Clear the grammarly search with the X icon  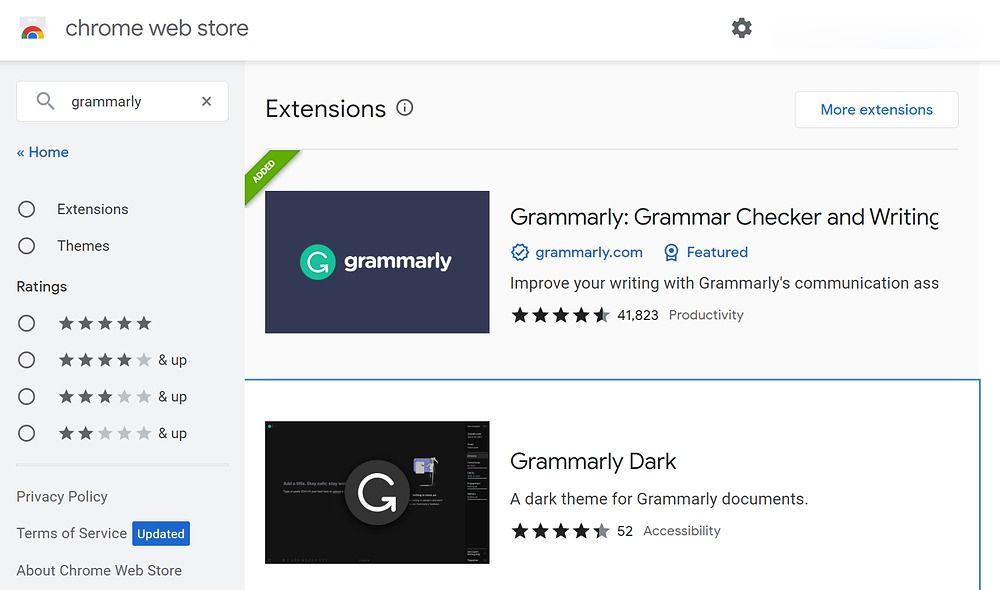(x=206, y=101)
